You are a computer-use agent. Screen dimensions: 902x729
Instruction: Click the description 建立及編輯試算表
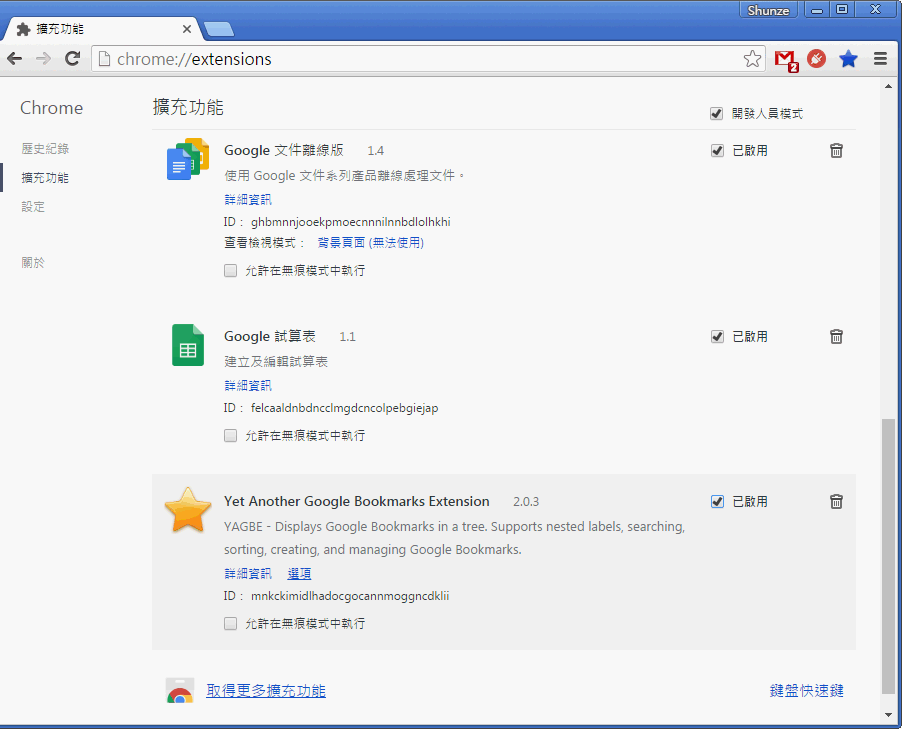[276, 361]
